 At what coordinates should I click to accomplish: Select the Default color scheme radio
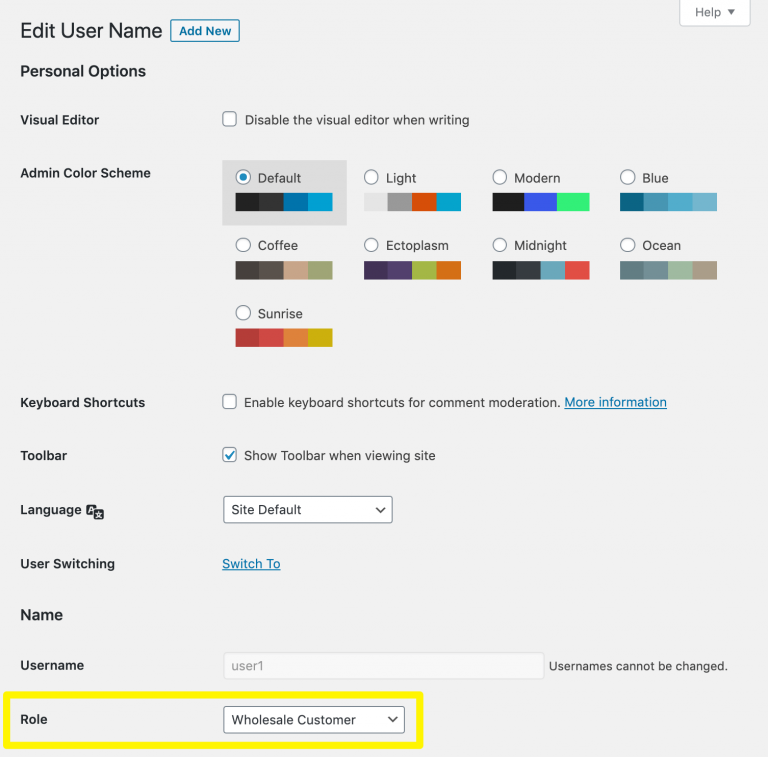pos(243,177)
